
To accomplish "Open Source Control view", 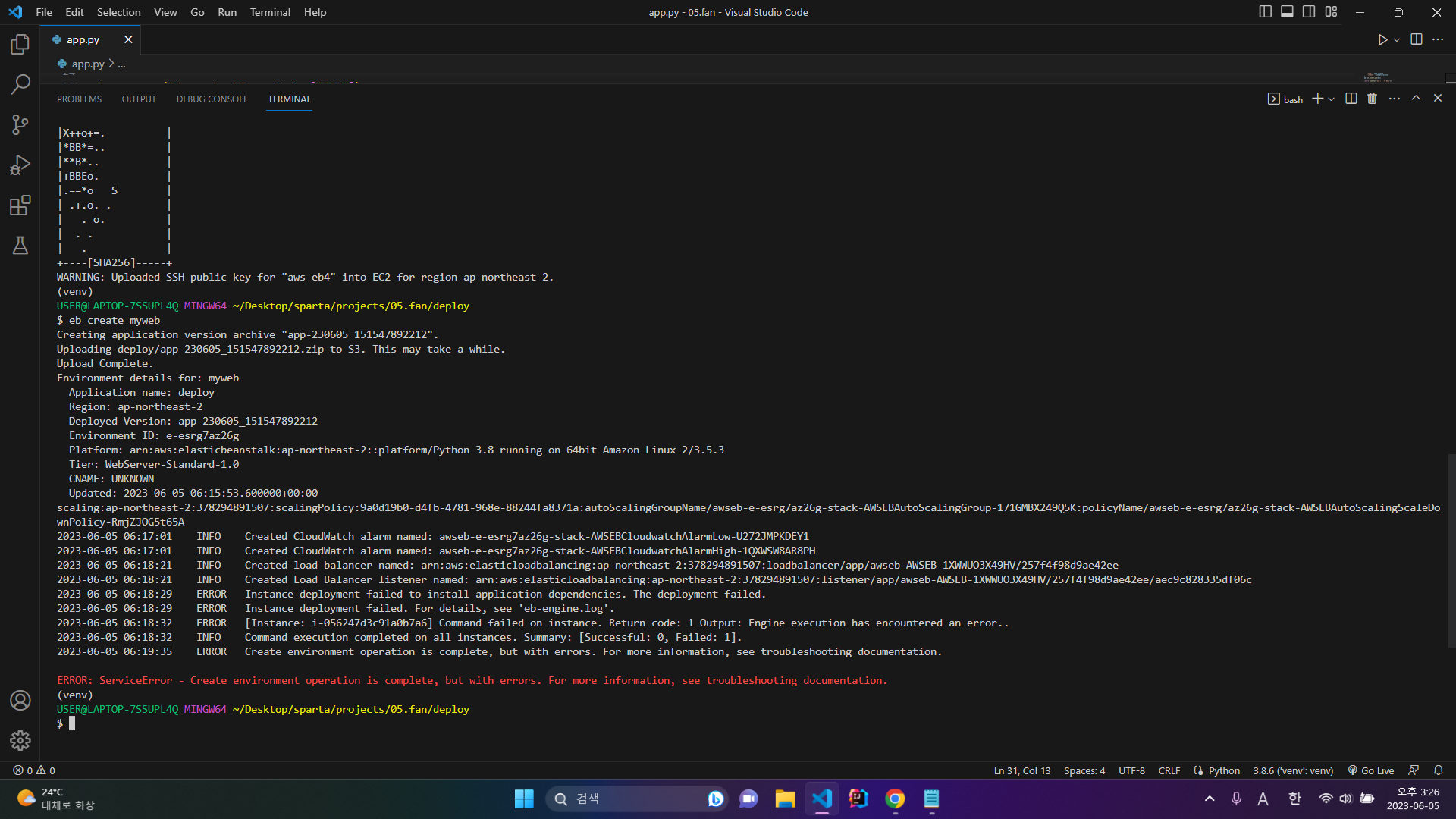I will [x=20, y=124].
